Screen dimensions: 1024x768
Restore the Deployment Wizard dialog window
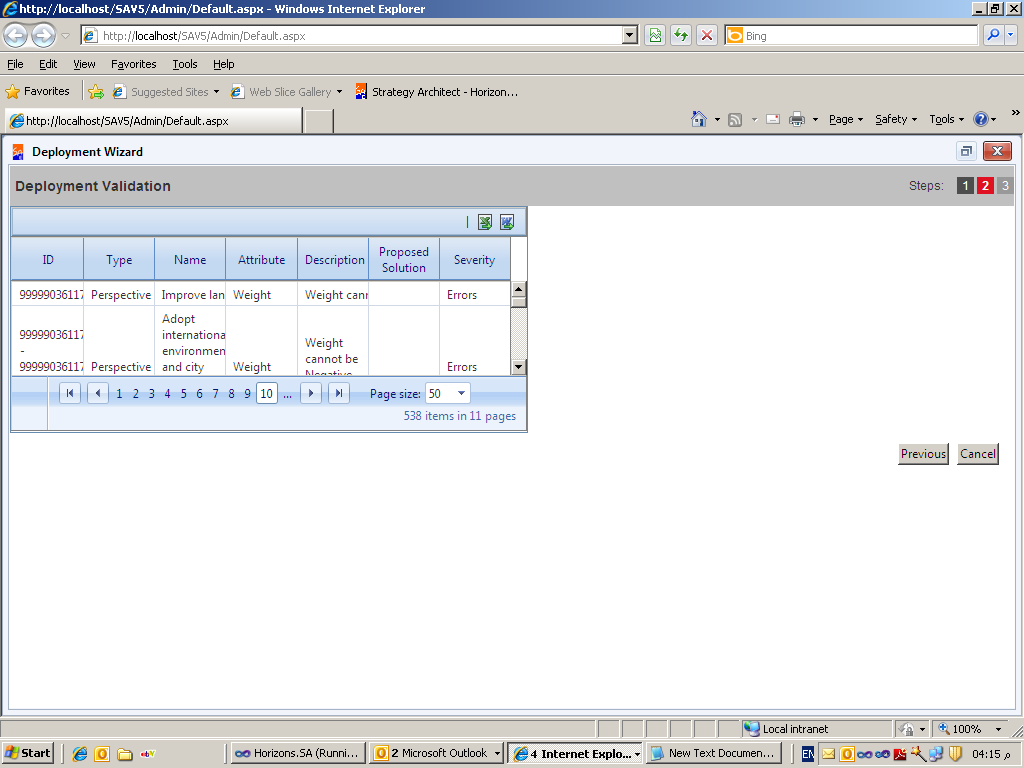click(967, 152)
